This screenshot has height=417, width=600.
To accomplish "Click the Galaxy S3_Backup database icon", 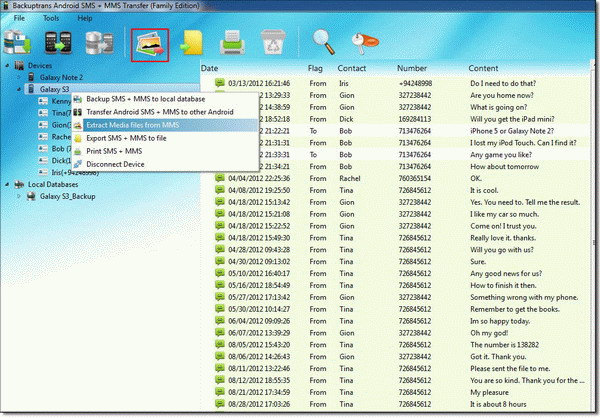I will coord(31,196).
